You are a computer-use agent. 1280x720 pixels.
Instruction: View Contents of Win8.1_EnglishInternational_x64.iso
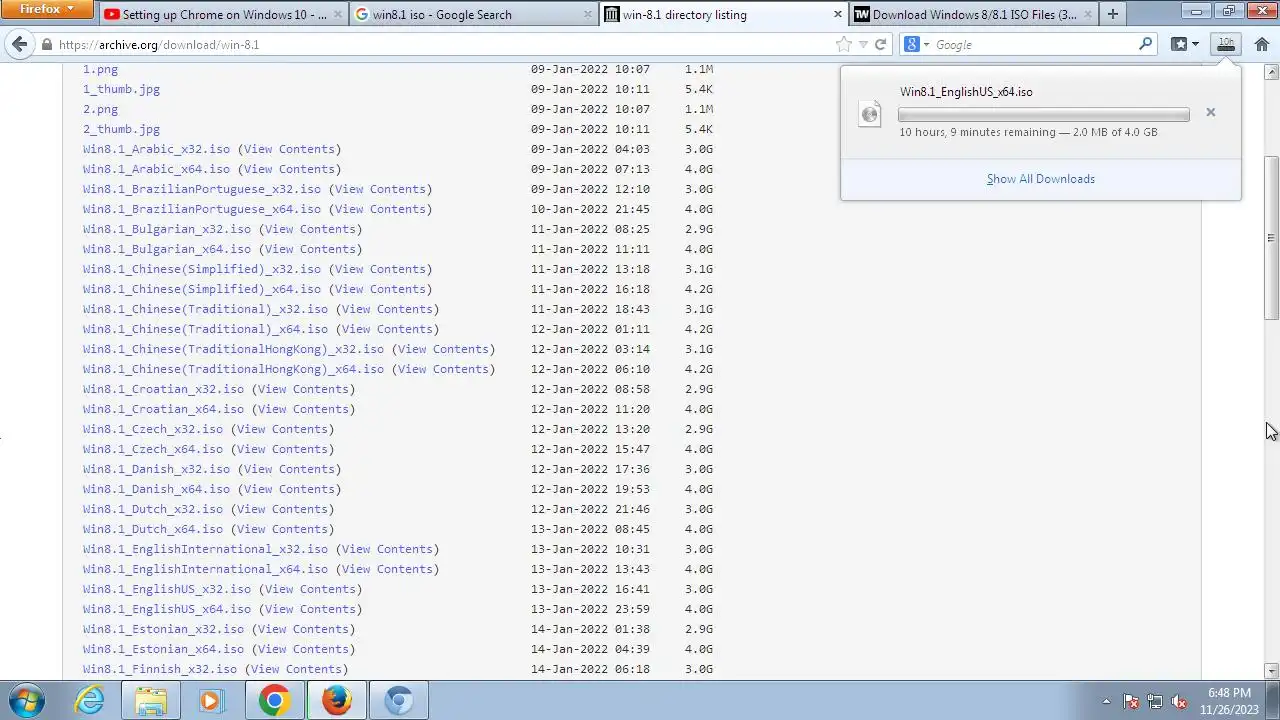387,569
